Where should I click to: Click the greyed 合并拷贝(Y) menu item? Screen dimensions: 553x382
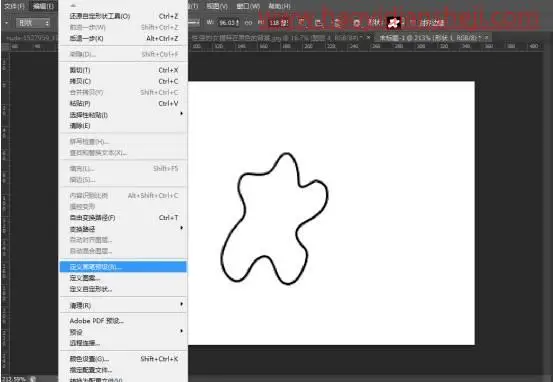click(x=123, y=92)
